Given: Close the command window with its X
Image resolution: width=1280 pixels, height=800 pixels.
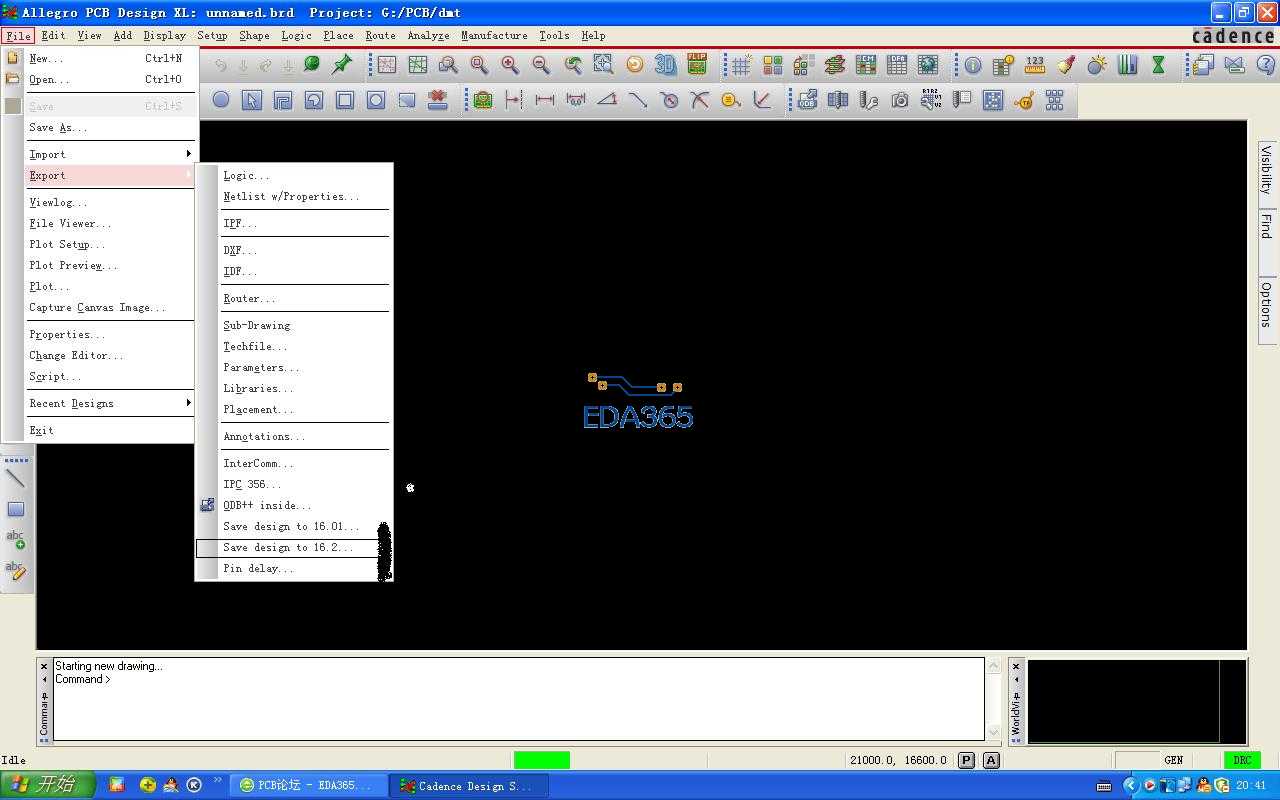Looking at the screenshot, I should tap(44, 666).
